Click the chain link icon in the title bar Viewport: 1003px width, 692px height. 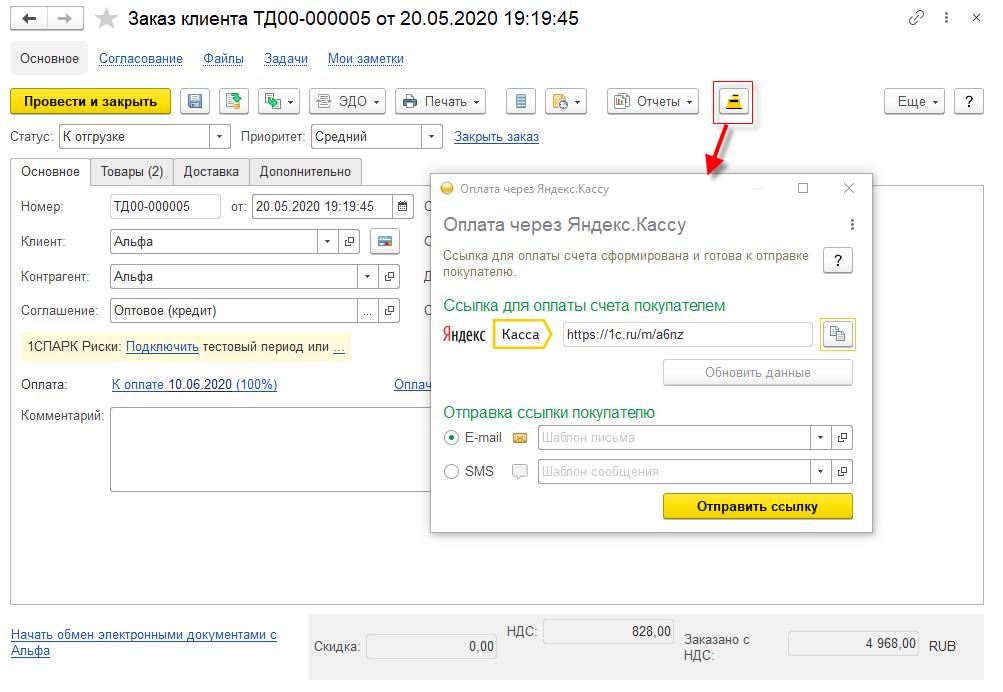pos(916,19)
